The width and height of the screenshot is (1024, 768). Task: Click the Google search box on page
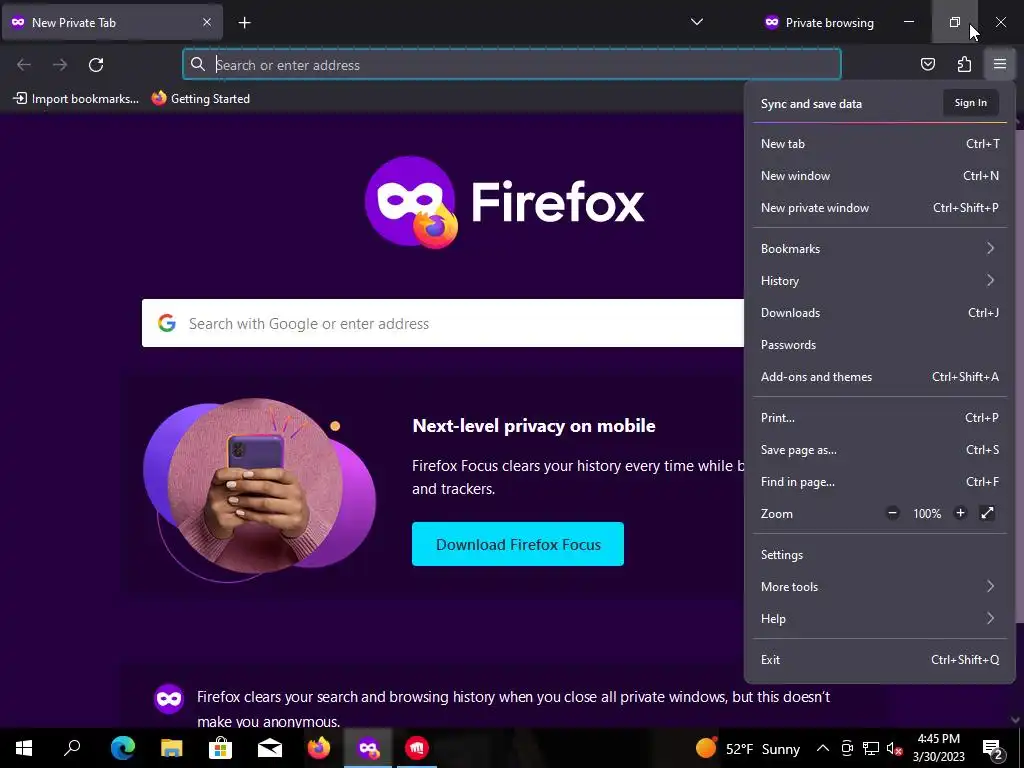(443, 323)
